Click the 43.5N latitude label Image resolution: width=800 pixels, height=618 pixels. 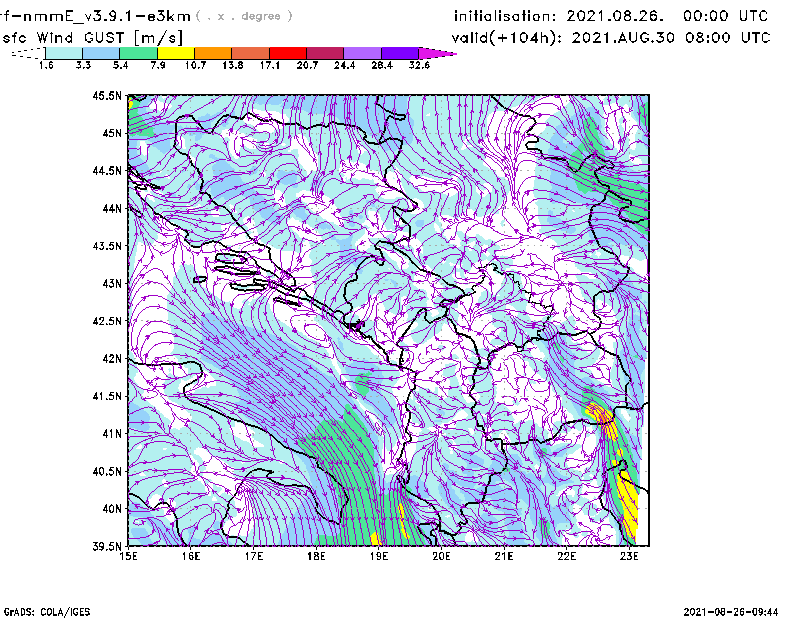(x=107, y=245)
